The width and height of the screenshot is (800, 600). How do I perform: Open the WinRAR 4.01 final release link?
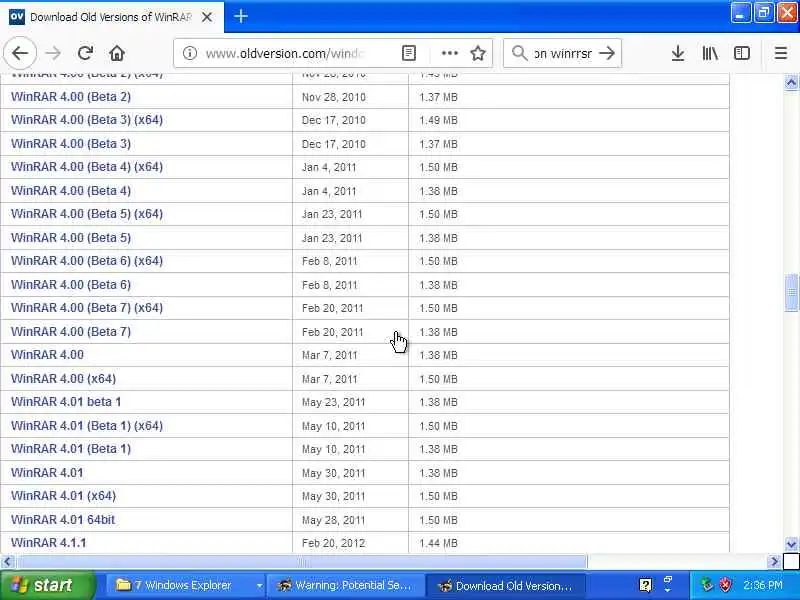(x=47, y=472)
